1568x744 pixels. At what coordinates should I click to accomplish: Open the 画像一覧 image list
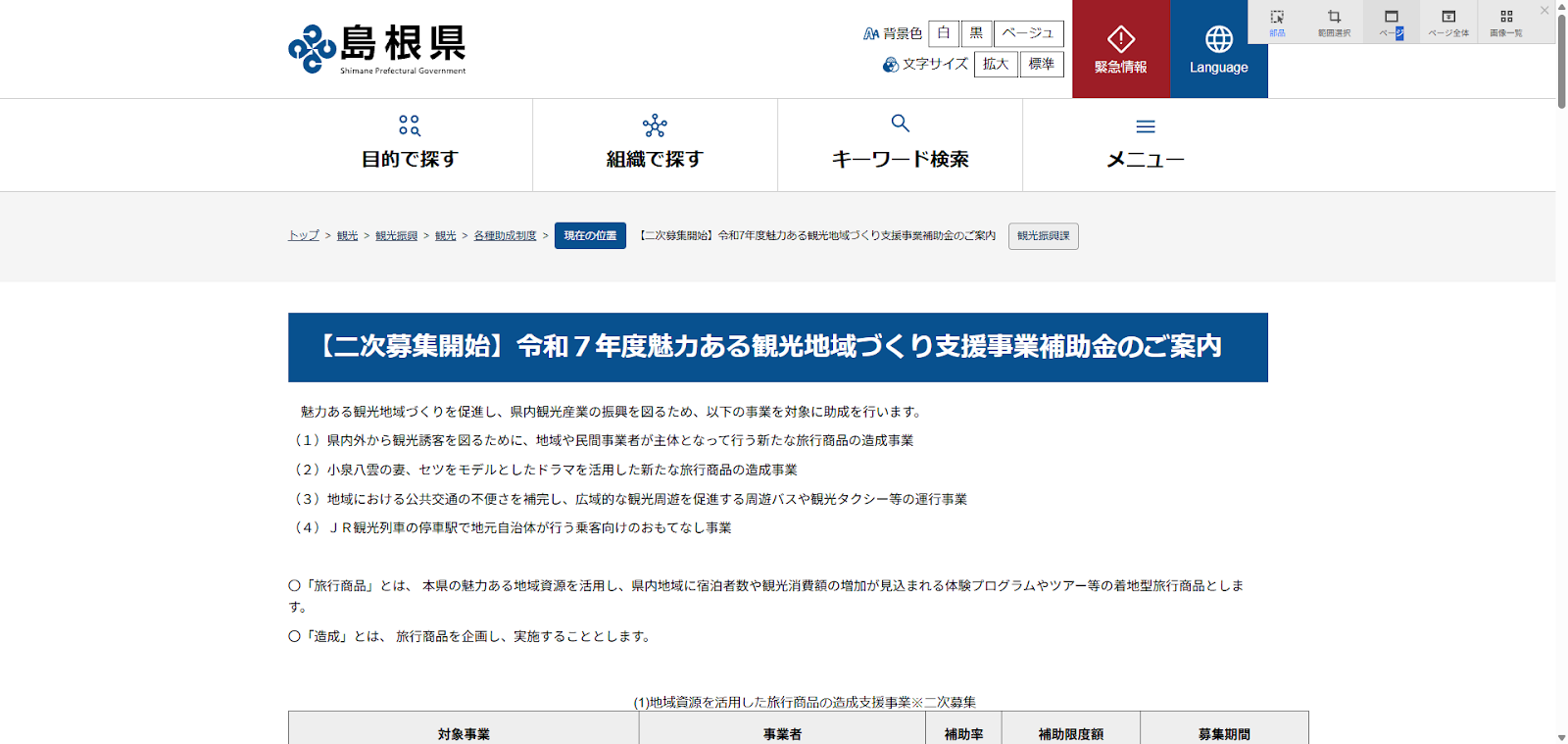tap(1506, 22)
